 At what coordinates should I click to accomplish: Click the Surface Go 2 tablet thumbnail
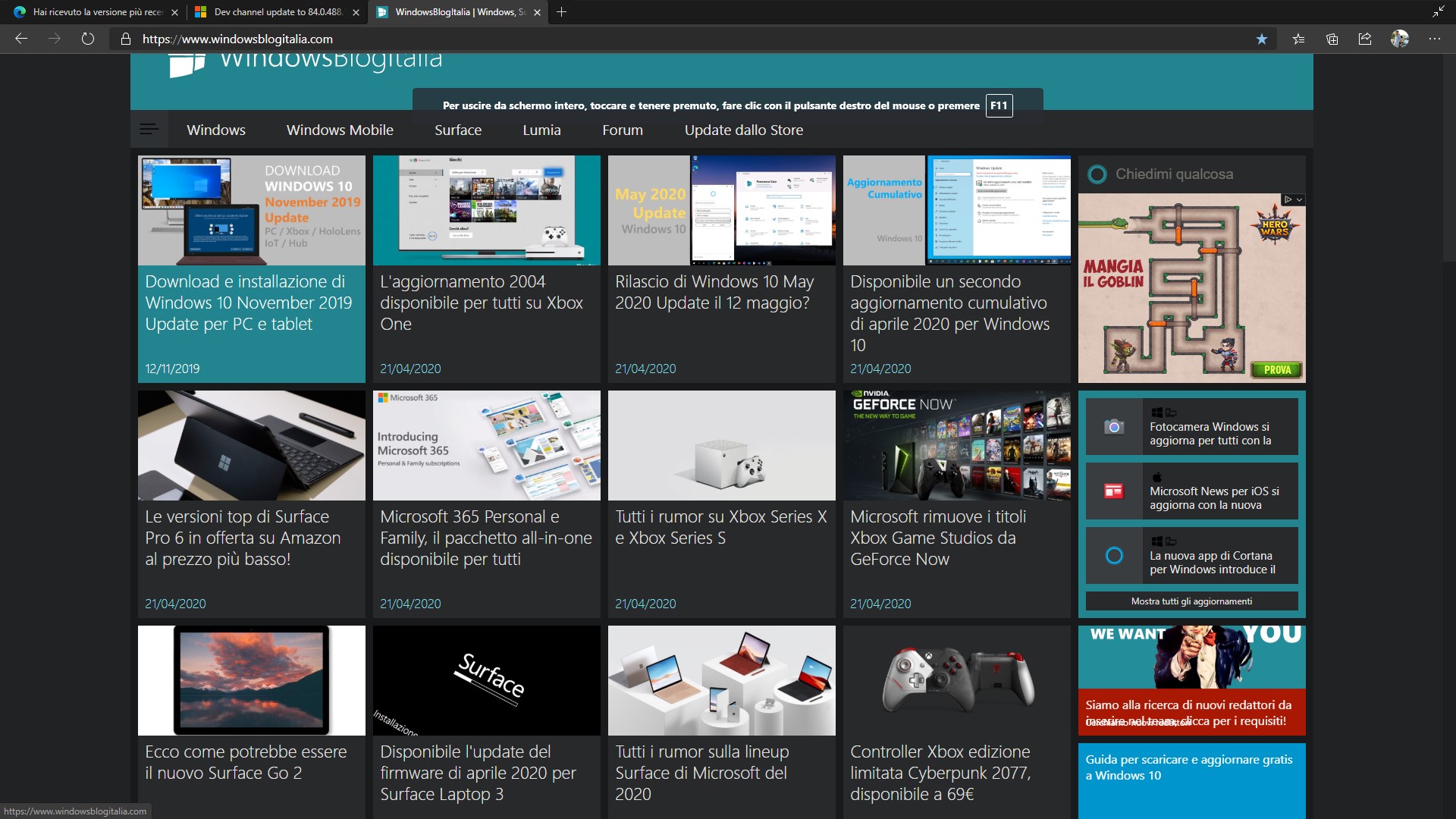coord(251,680)
